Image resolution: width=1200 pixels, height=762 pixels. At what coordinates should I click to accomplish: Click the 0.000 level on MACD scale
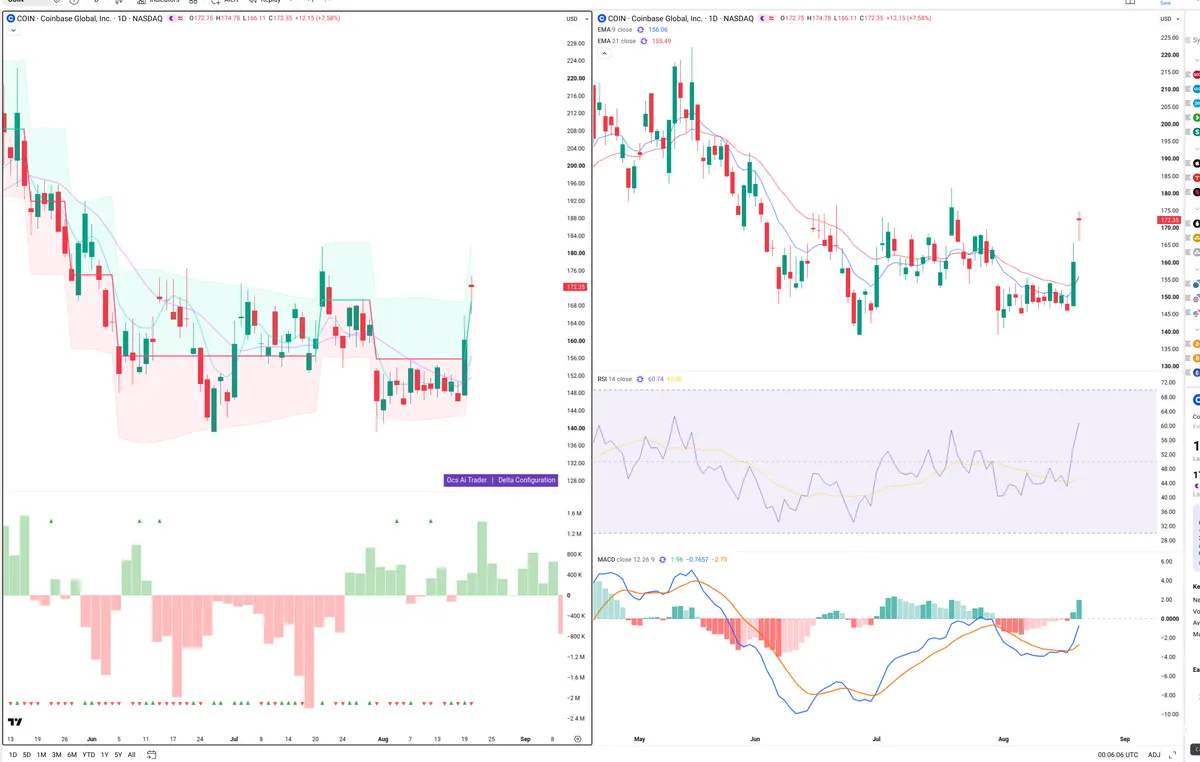click(1169, 619)
